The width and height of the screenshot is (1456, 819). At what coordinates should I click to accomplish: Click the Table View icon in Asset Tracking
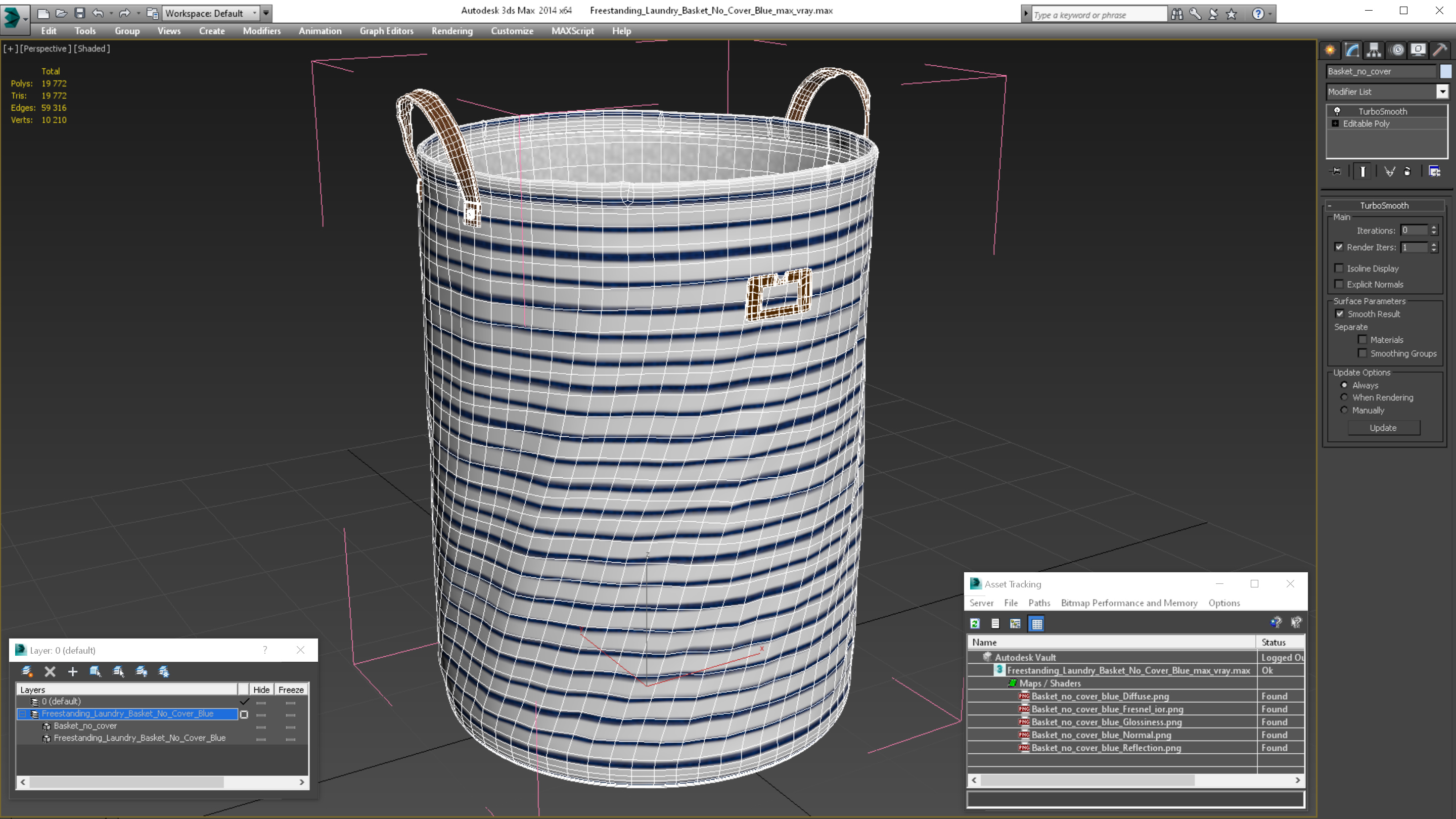tap(1036, 623)
